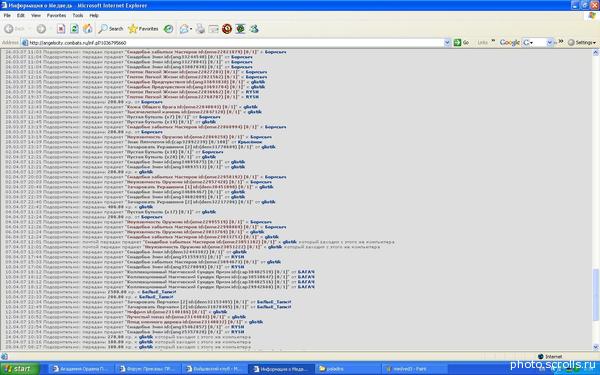Click the Go button

[x=461, y=42]
